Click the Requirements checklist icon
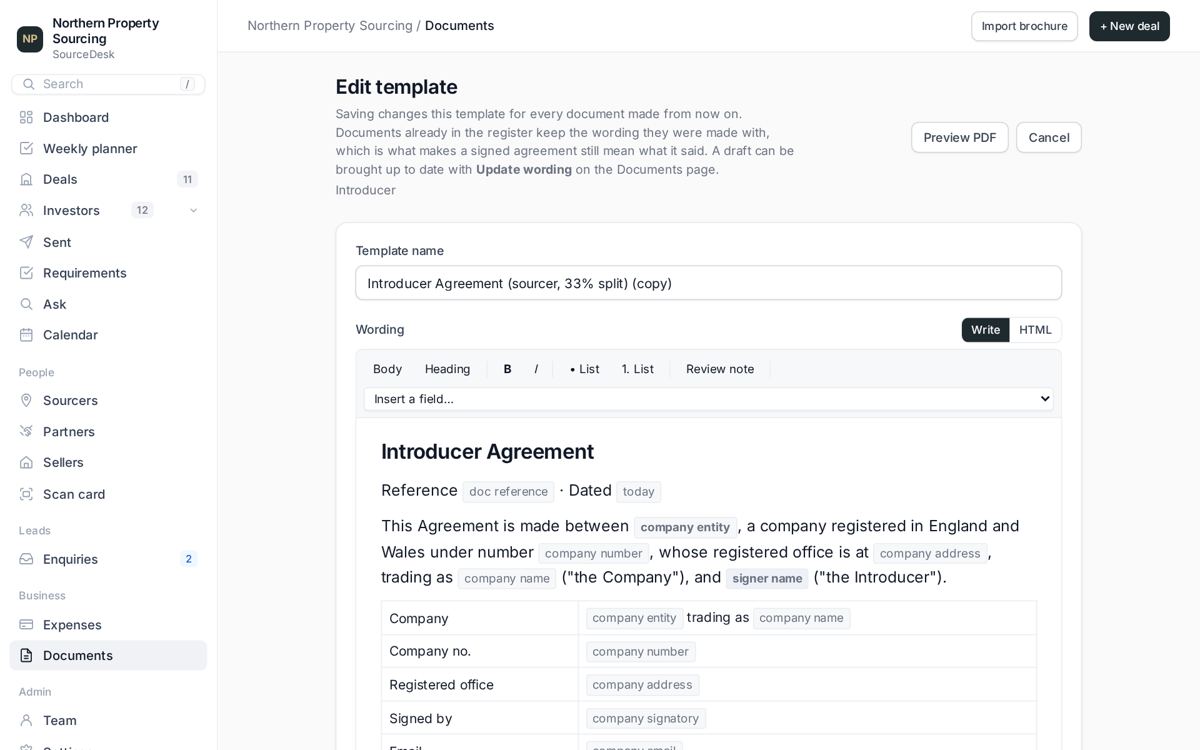Viewport: 1200px width, 750px height. (27, 273)
